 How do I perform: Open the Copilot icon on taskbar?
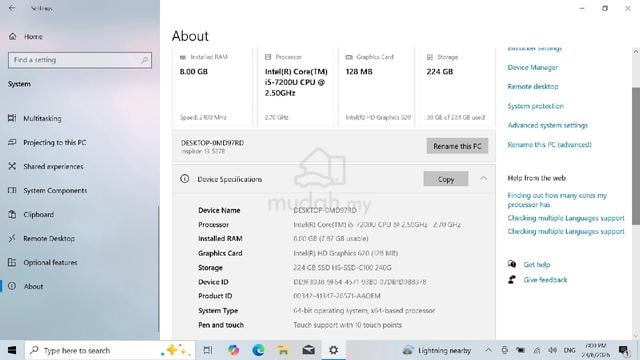point(233,350)
